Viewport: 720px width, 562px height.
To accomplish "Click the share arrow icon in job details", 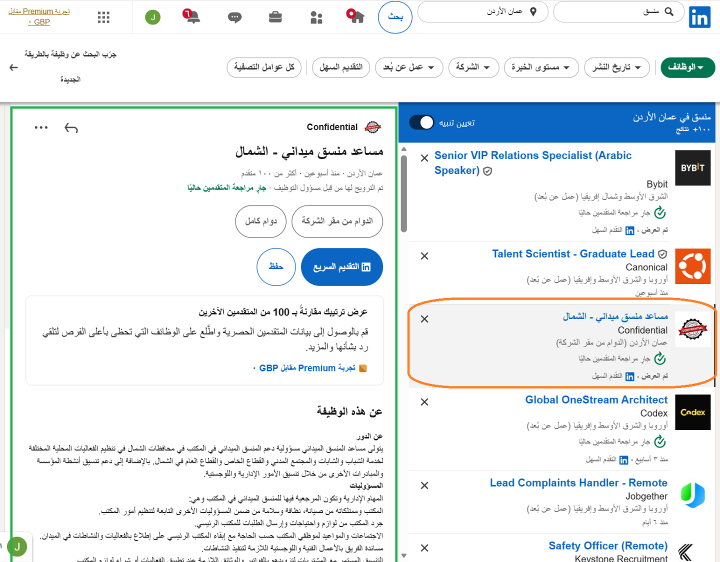I will pyautogui.click(x=71, y=128).
